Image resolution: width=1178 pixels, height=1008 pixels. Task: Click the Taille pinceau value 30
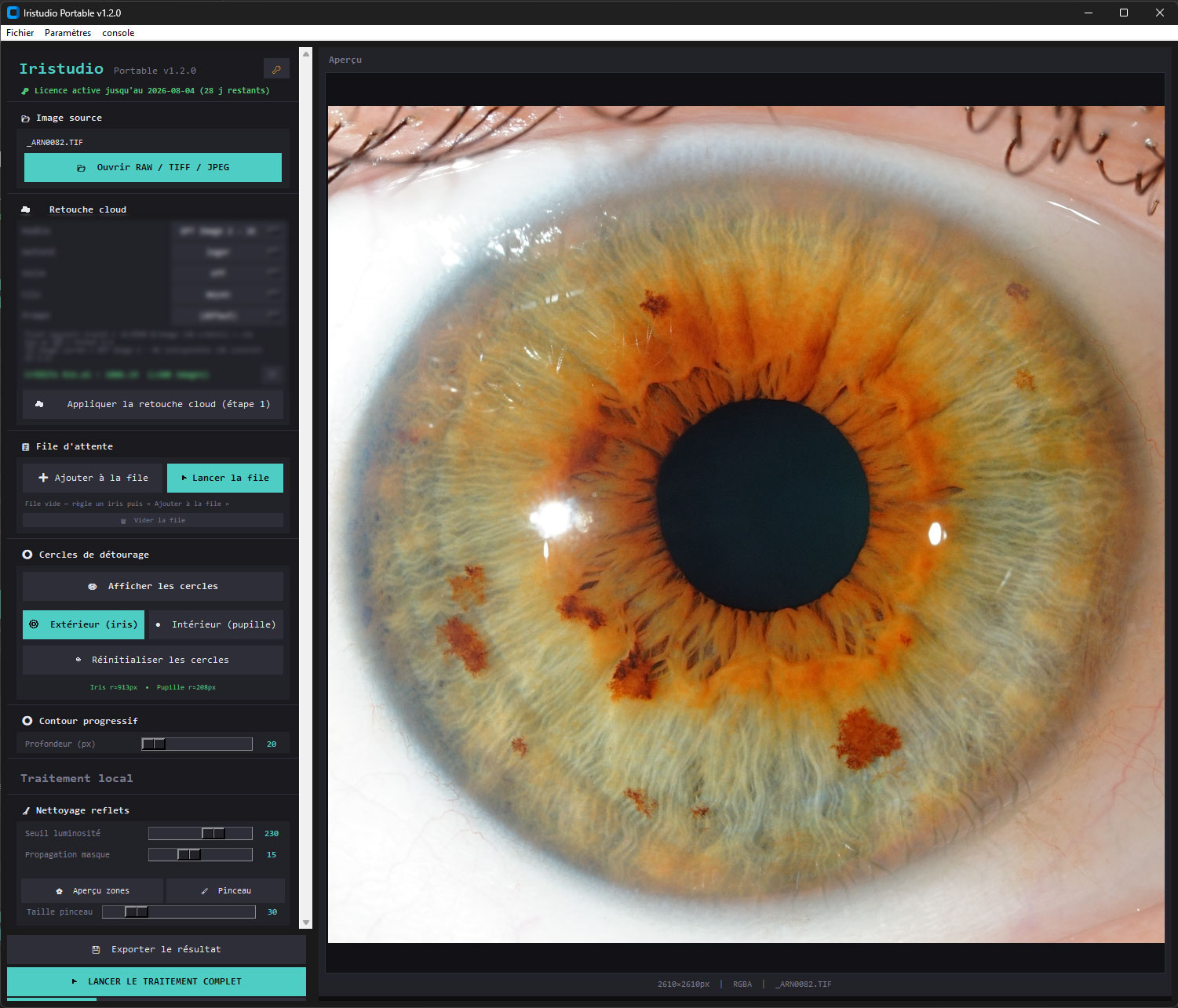[x=272, y=912]
